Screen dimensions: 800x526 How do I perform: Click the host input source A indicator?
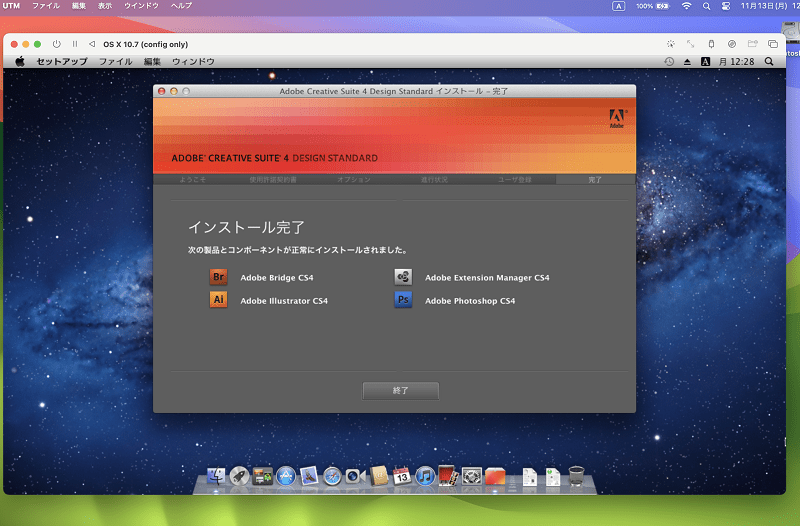[618, 6]
